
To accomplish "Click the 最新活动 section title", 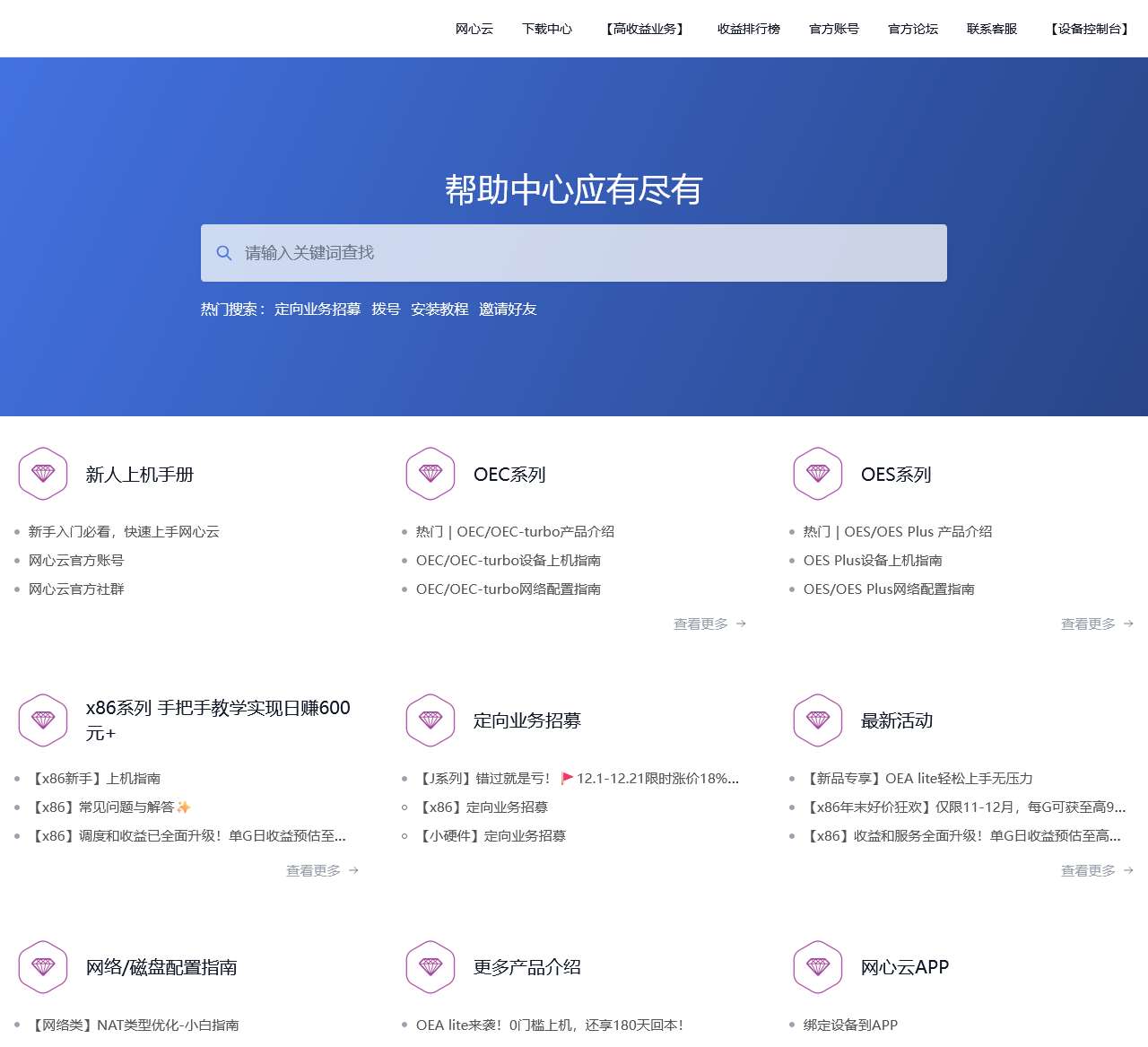I will coord(897,720).
